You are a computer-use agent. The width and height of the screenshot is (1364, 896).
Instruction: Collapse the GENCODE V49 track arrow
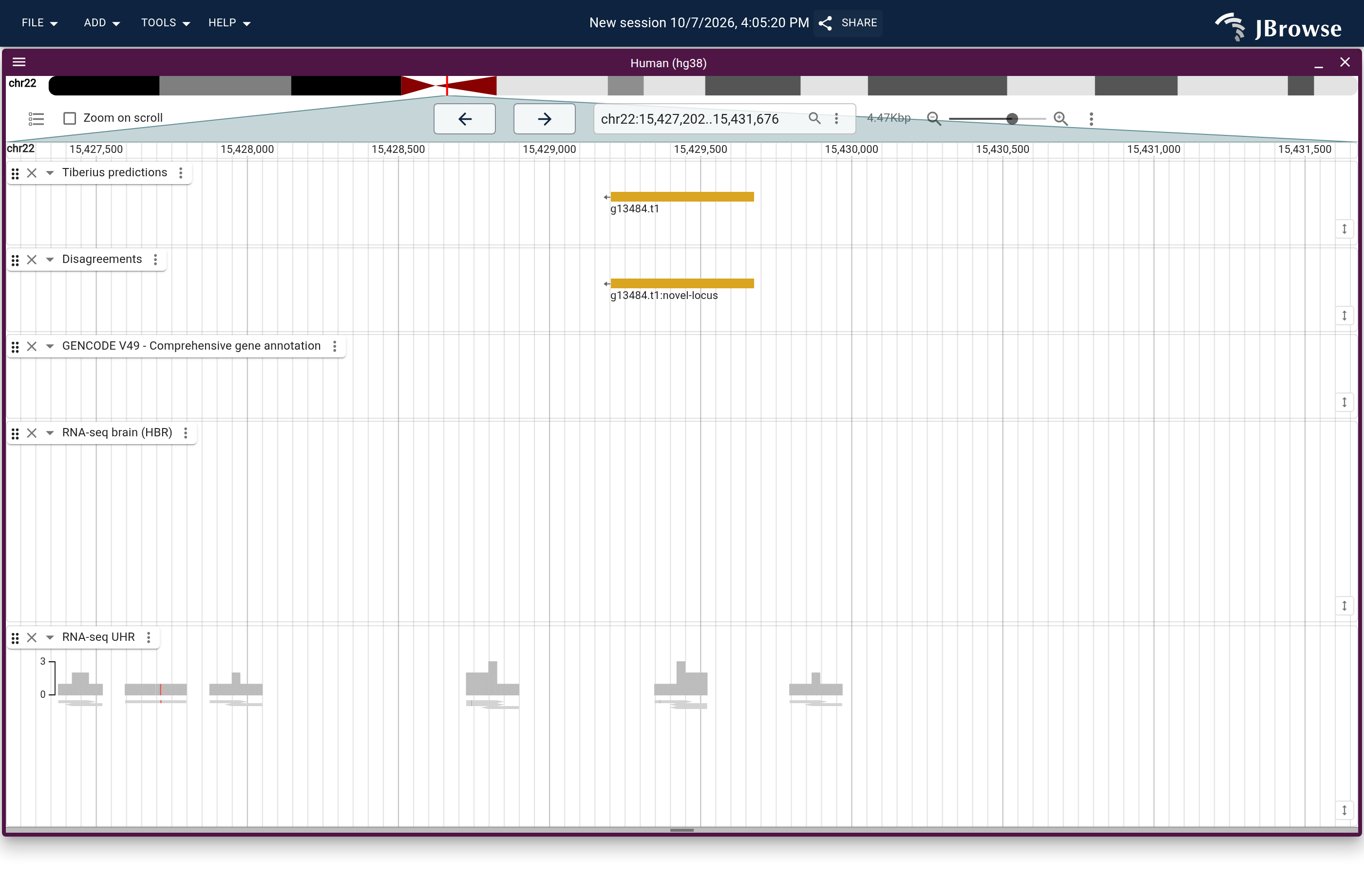[50, 346]
